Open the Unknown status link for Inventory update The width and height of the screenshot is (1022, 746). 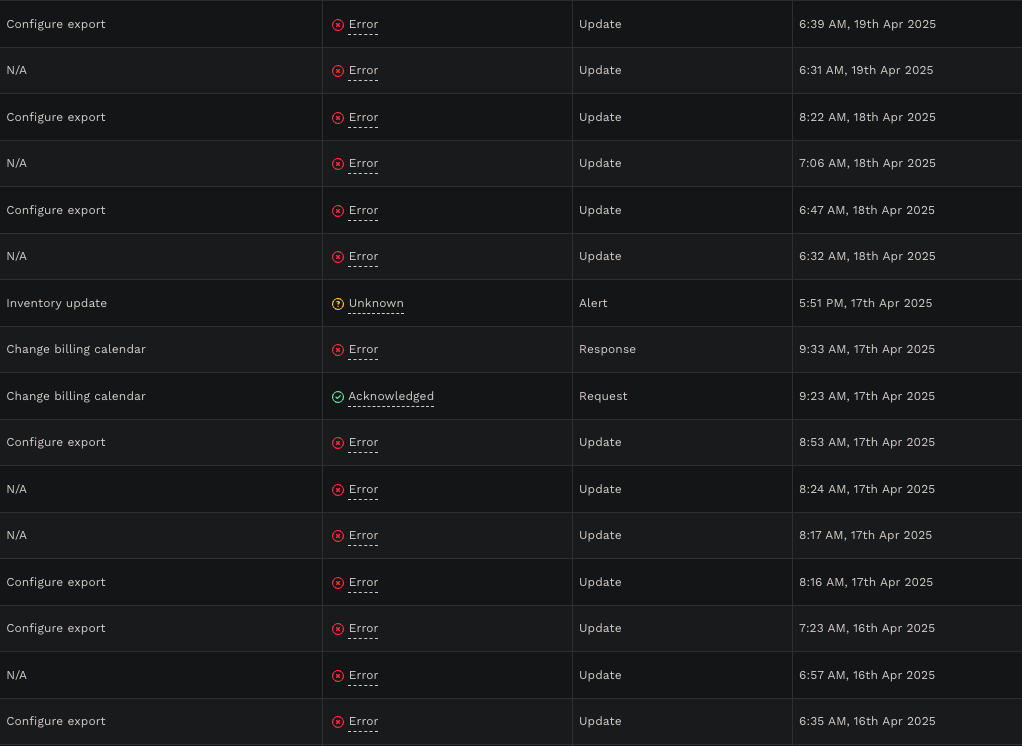376,303
